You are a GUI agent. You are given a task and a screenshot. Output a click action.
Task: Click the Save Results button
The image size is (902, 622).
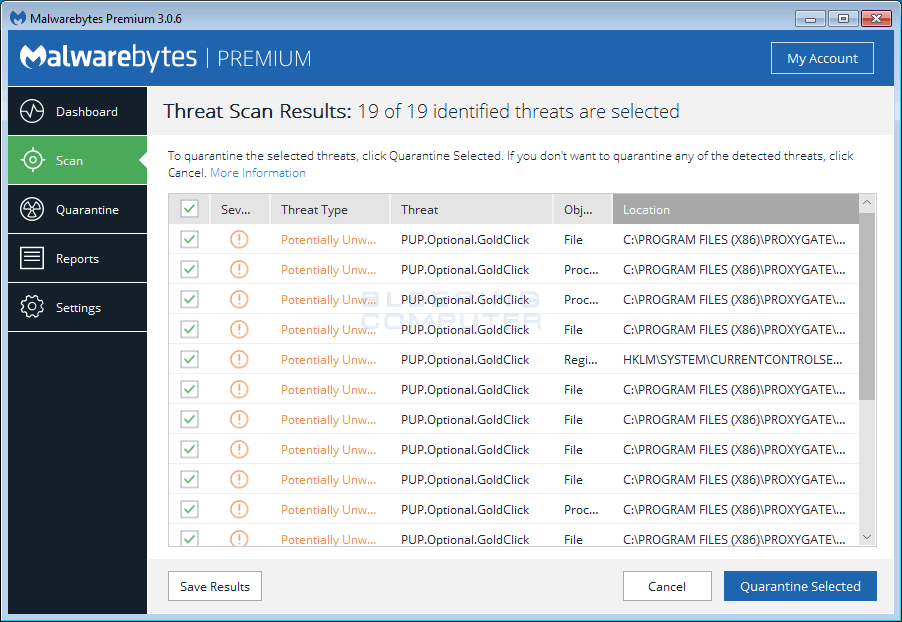coord(215,586)
